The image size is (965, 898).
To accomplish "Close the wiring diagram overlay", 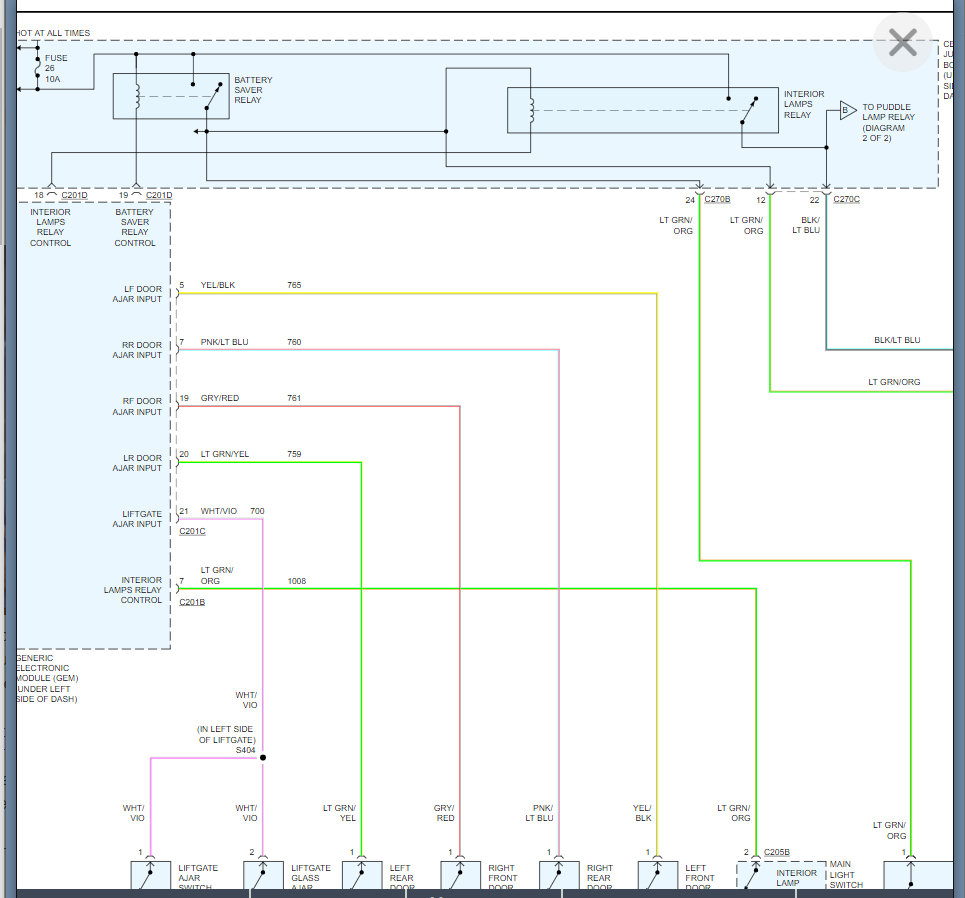I will 902,42.
